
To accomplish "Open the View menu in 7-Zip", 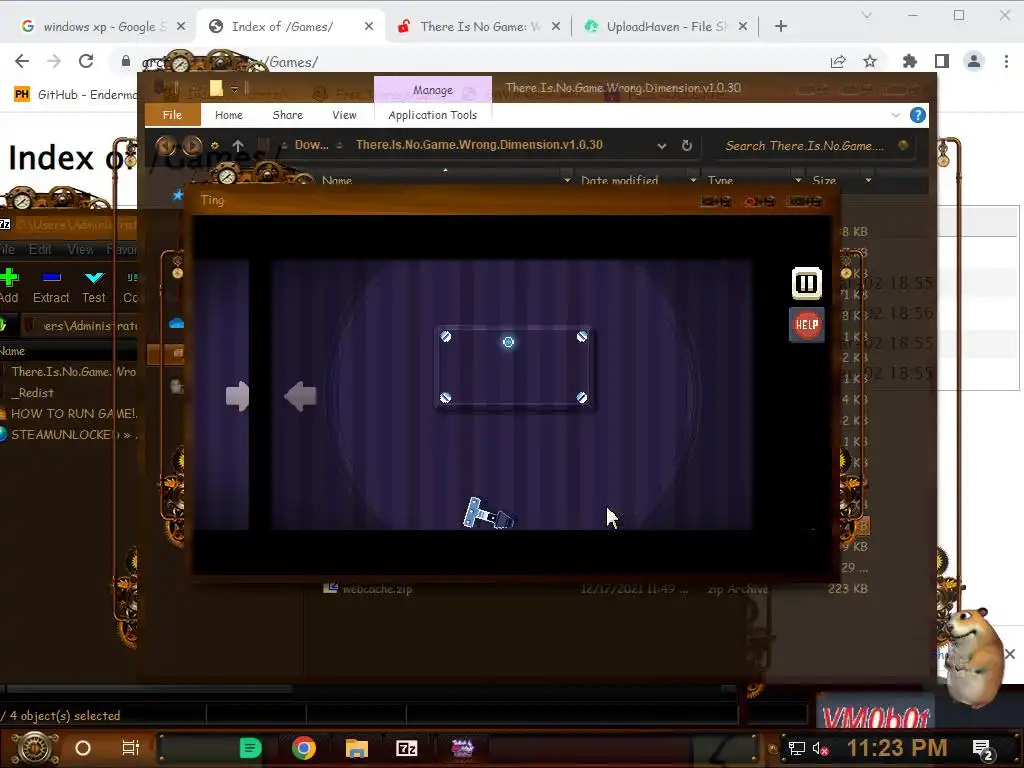I will point(80,249).
